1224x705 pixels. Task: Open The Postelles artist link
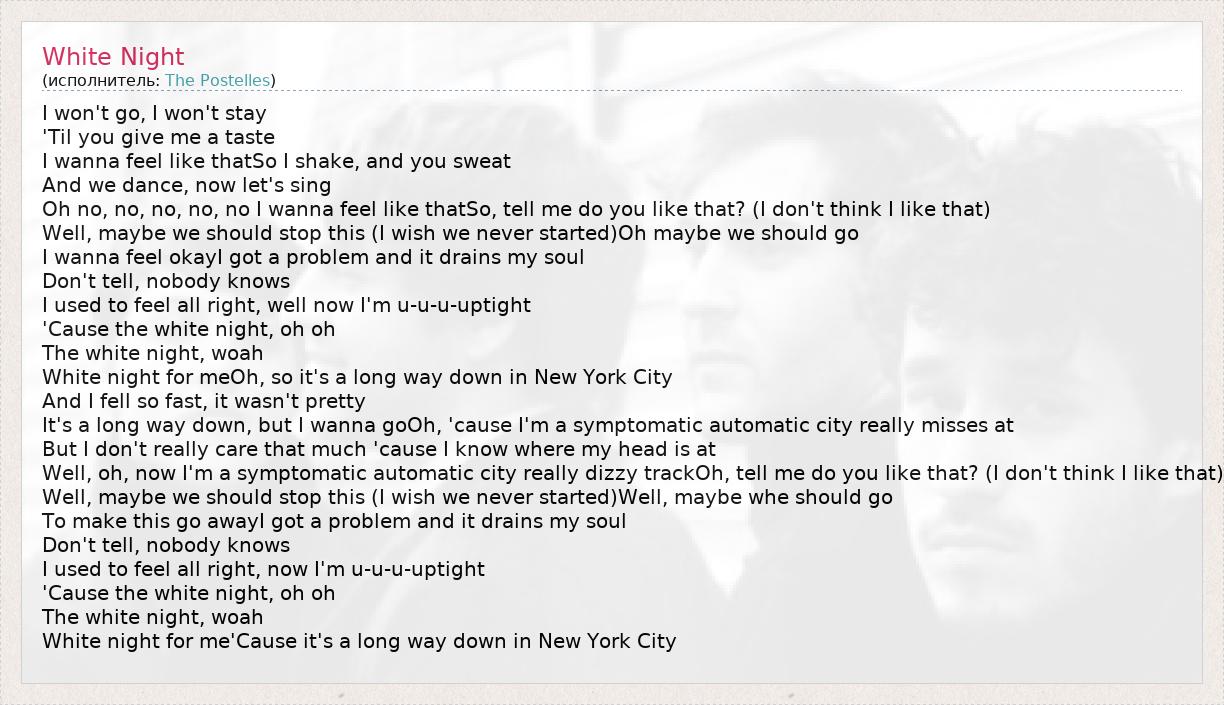(217, 80)
